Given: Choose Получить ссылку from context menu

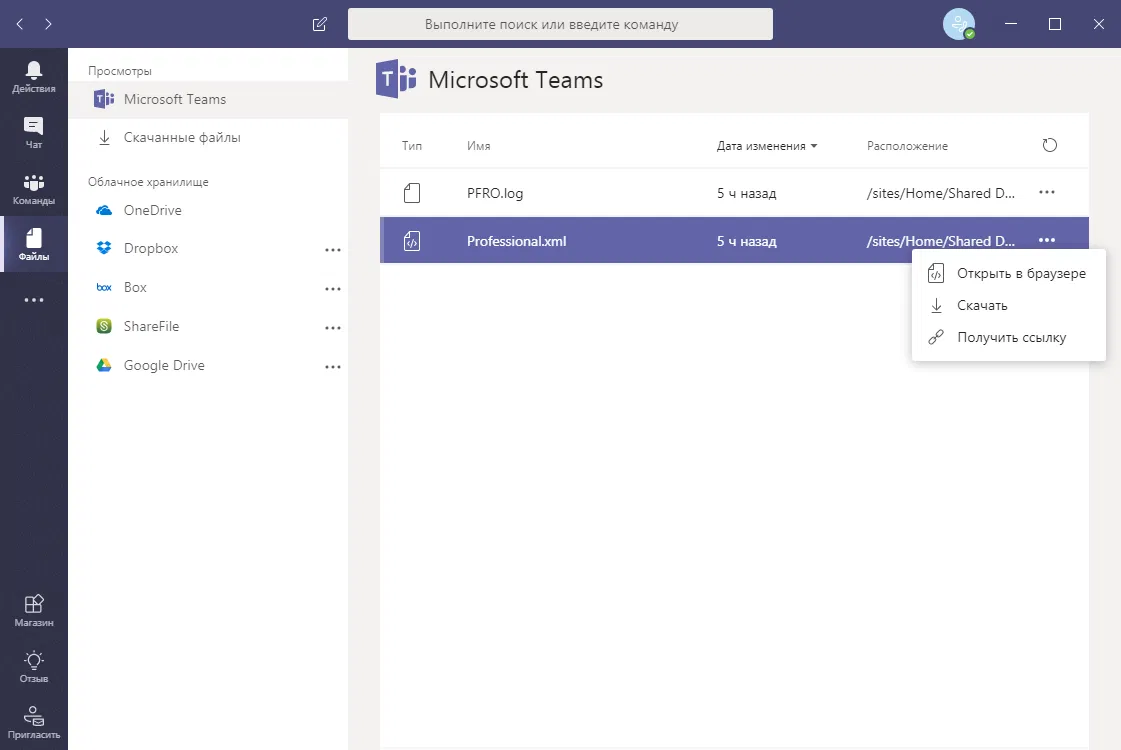Looking at the screenshot, I should 1009,337.
